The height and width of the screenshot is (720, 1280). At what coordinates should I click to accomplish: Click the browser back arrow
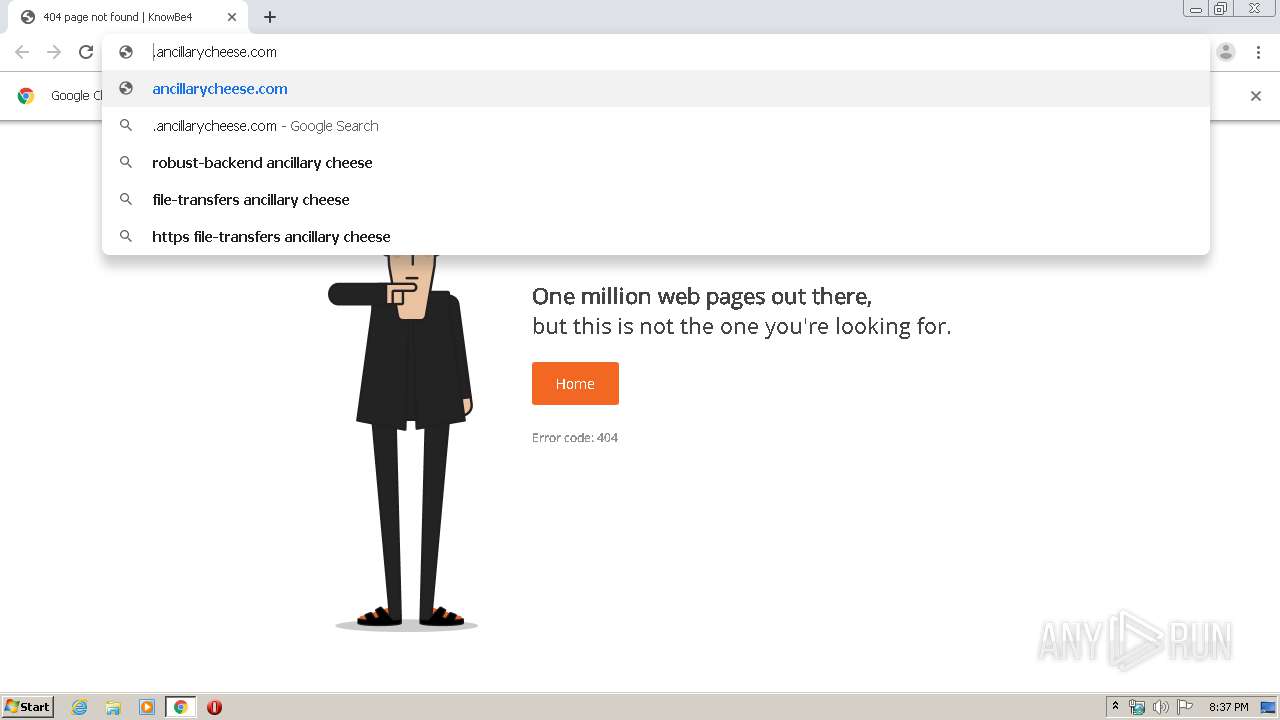click(22, 52)
